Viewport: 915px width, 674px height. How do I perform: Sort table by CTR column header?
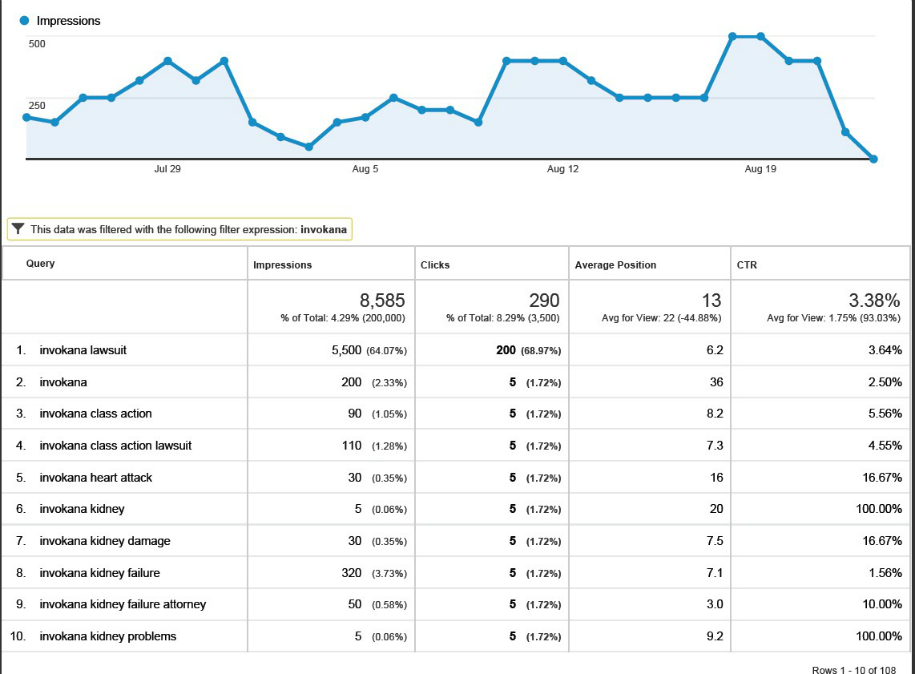[x=746, y=265]
